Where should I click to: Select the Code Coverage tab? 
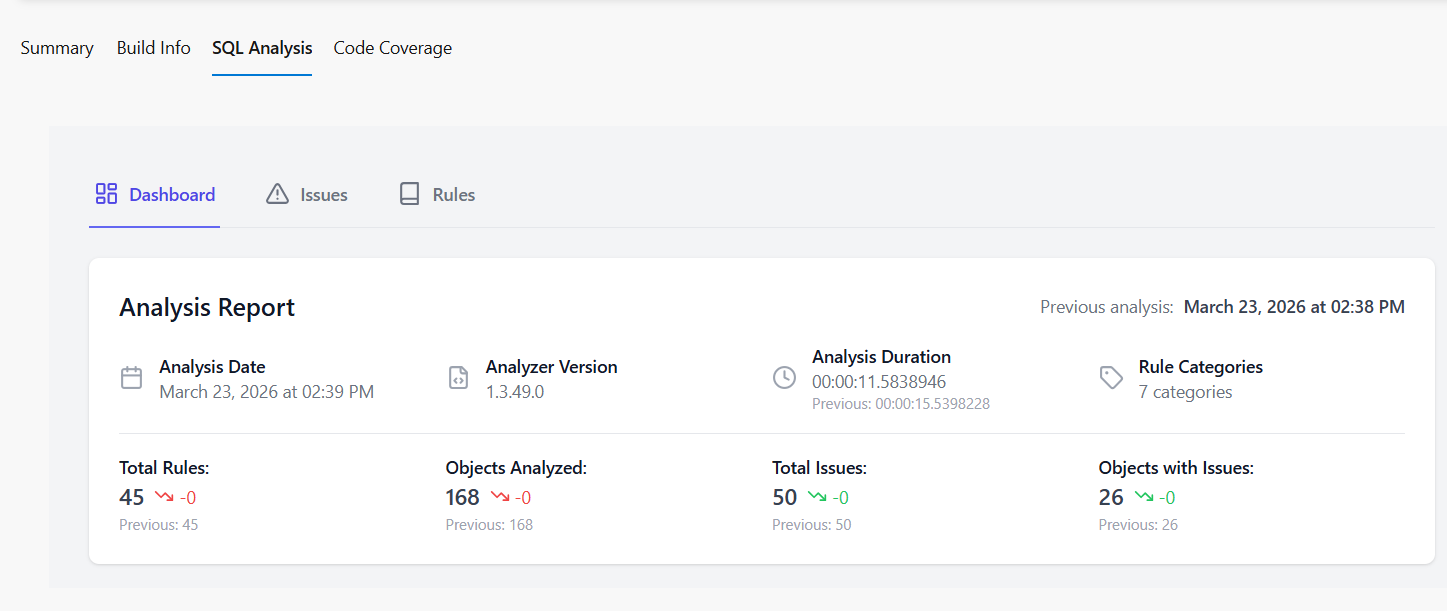392,47
